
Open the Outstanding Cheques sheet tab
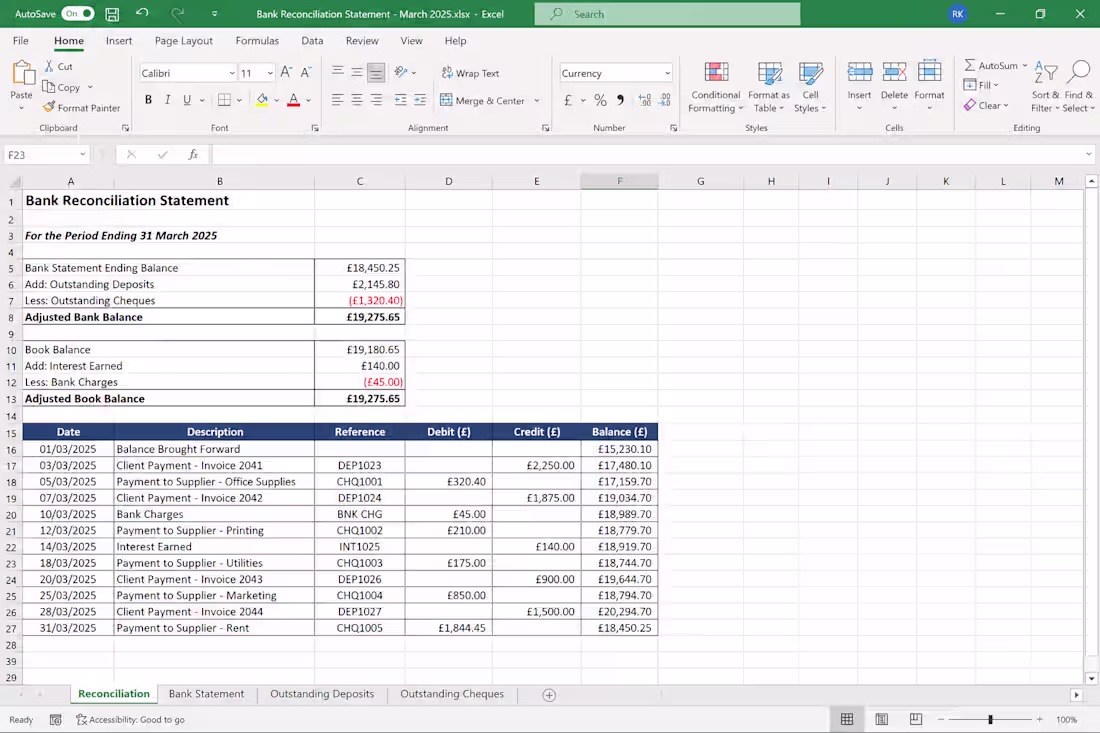(x=452, y=694)
